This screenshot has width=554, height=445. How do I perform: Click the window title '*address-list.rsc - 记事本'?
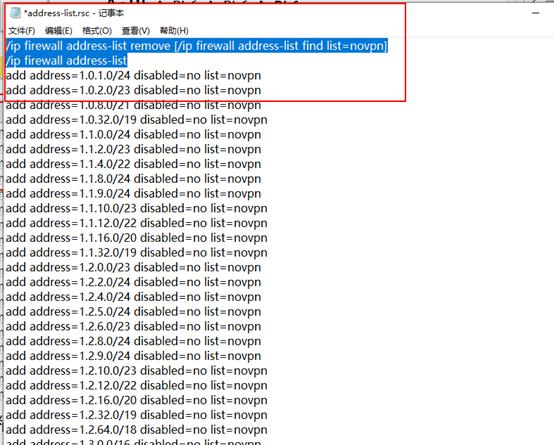click(x=74, y=13)
